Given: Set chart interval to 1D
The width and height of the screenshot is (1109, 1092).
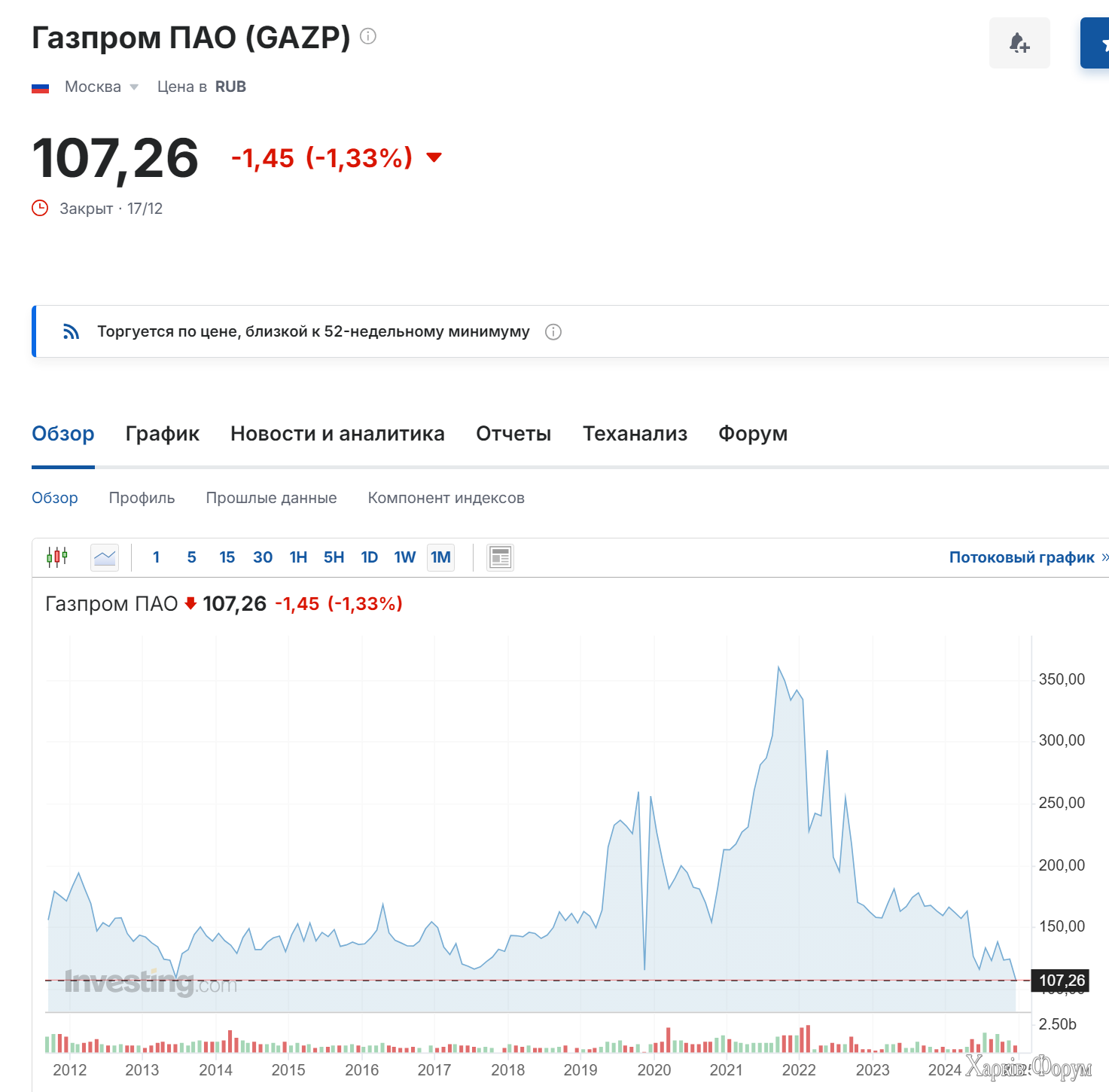Looking at the screenshot, I should pos(369,557).
